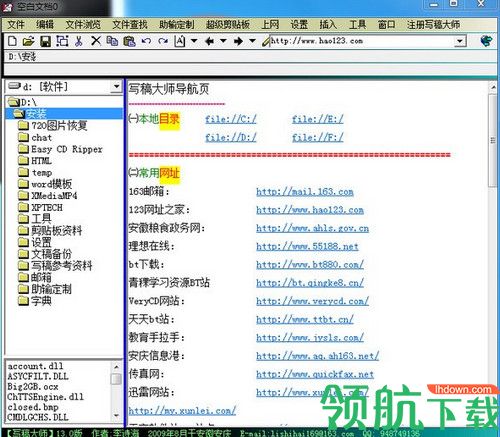The image size is (500, 437).
Task: Open the d: [软件] drive selector dropdown
Action: click(116, 87)
